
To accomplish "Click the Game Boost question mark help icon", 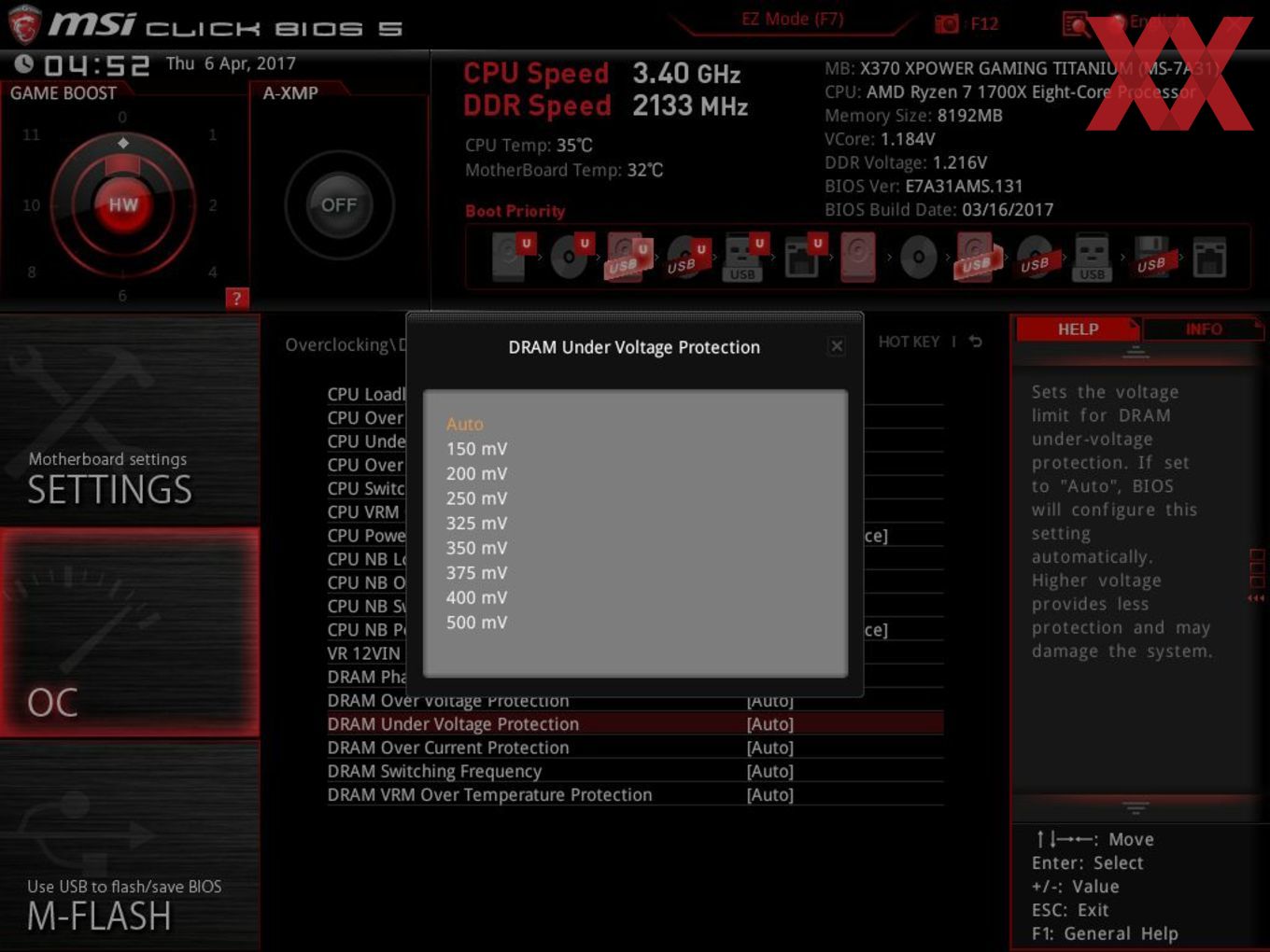I will pos(237,299).
